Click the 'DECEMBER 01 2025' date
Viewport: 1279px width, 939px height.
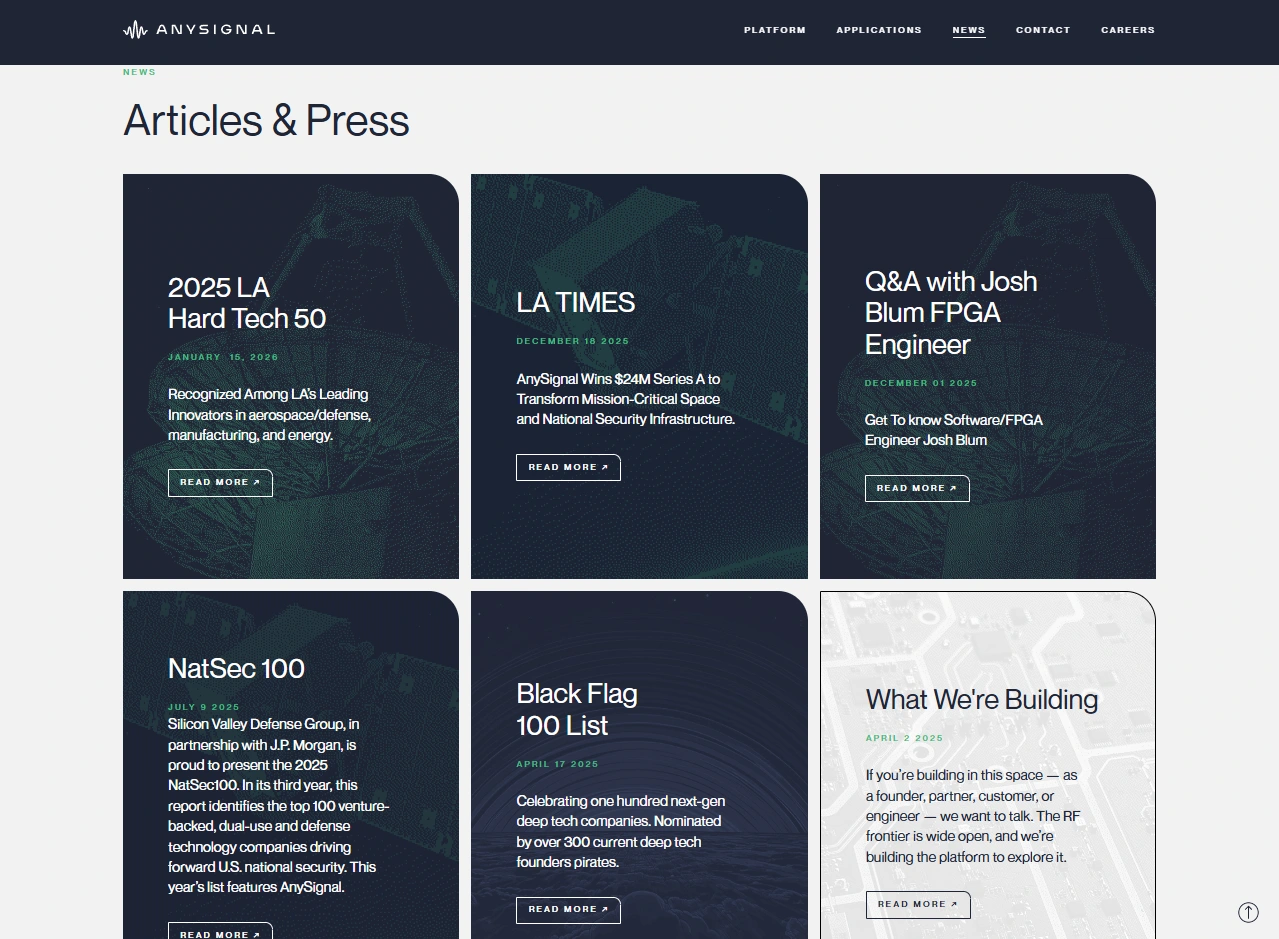[921, 383]
